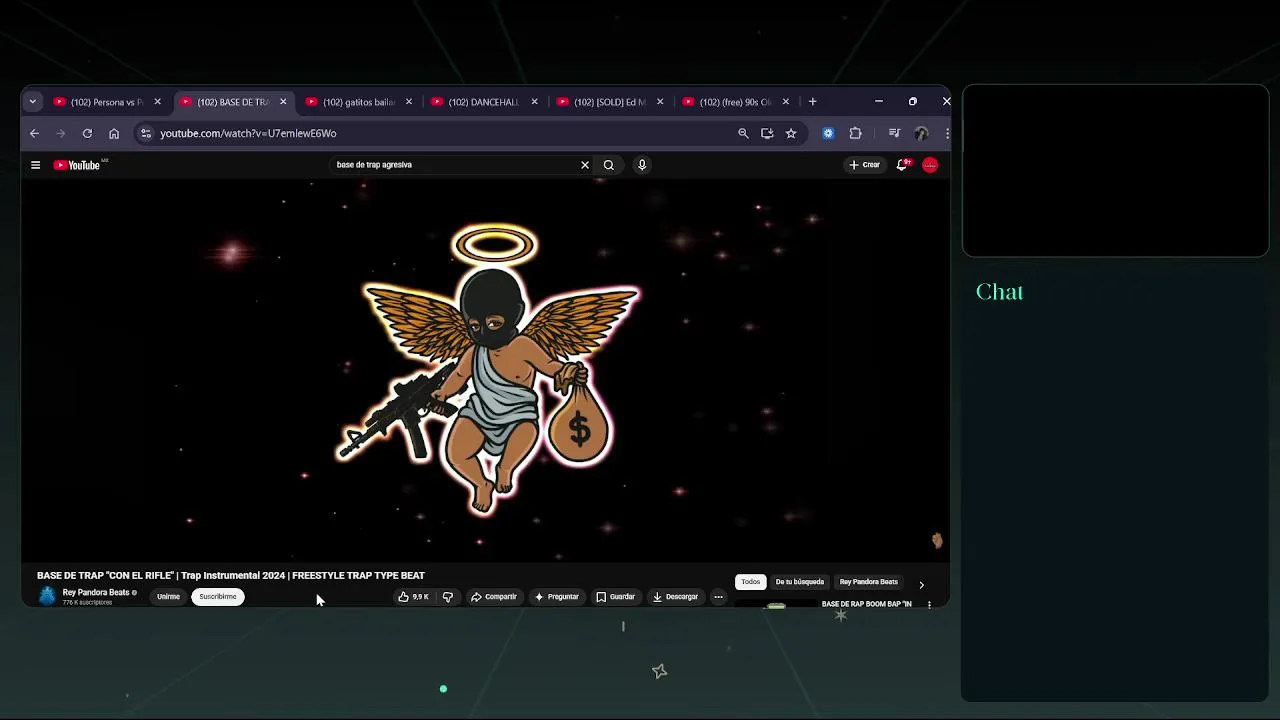Open the Rey Pandora Beats channel avatar

tap(47, 596)
